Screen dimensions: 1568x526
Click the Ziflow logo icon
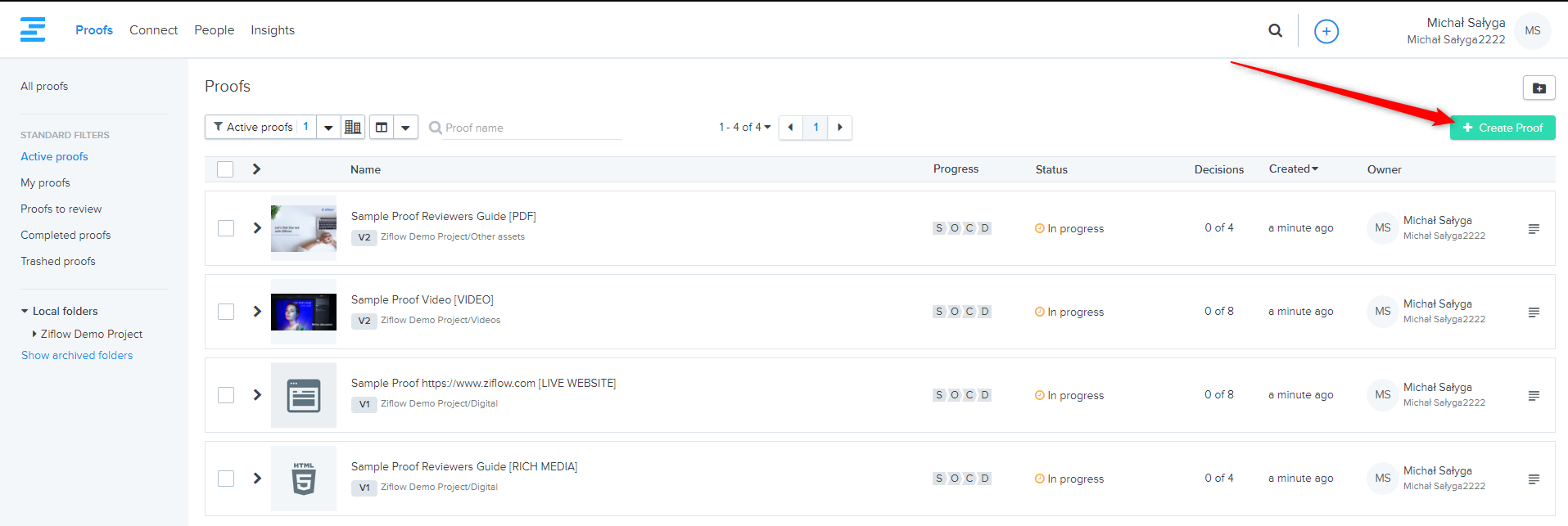[x=33, y=29]
